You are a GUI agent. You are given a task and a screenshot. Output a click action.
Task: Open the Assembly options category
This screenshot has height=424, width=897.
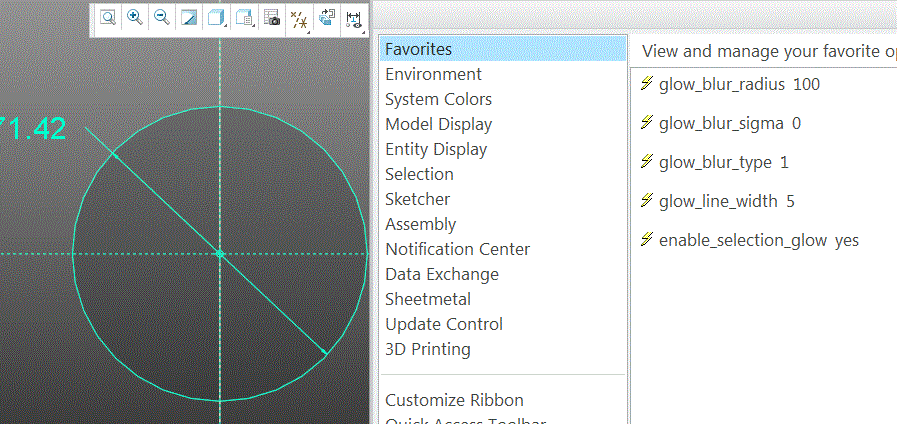point(420,224)
